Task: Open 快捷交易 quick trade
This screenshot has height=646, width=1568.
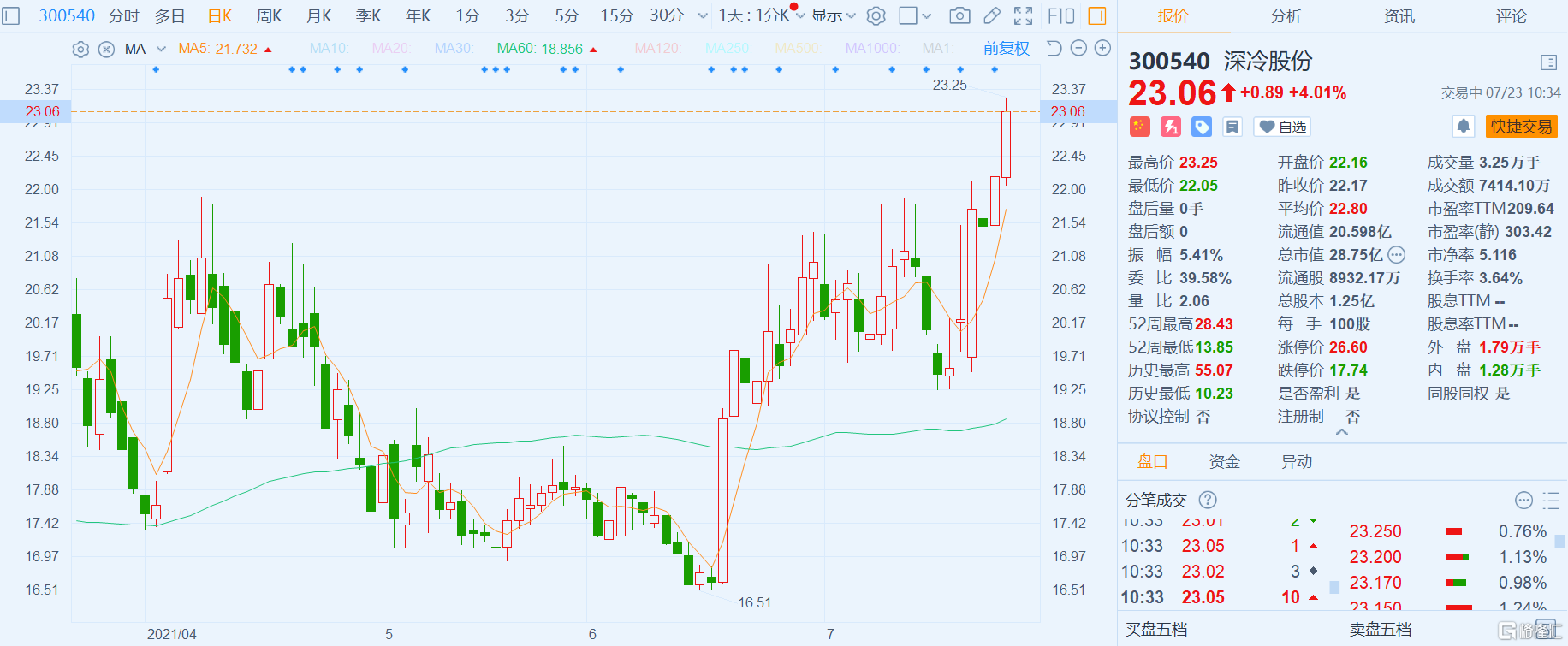Action: (1521, 127)
